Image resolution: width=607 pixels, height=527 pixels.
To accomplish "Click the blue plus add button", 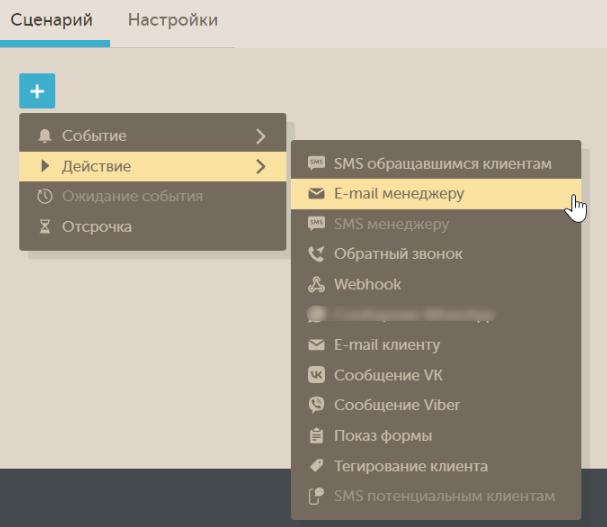I will pyautogui.click(x=37, y=91).
